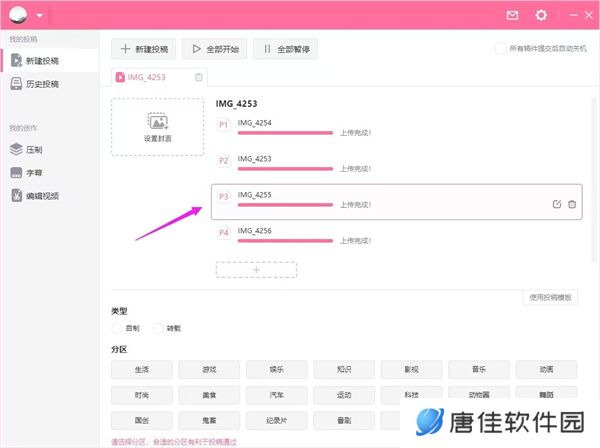Choose the 运动 partition
Image resolution: width=600 pixels, height=448 pixels.
[344, 395]
